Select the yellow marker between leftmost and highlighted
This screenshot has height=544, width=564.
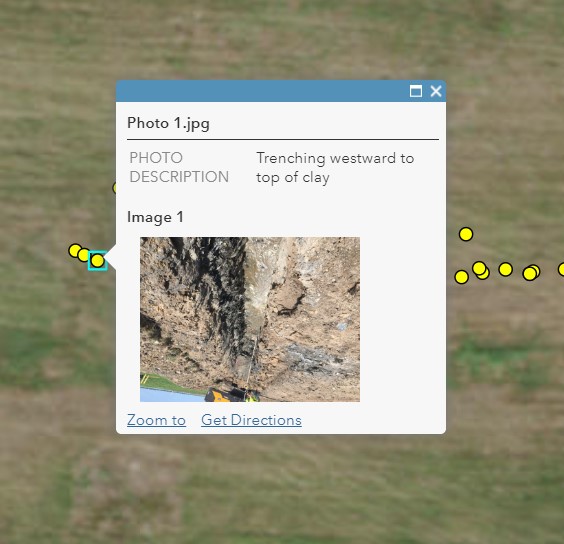pos(84,255)
